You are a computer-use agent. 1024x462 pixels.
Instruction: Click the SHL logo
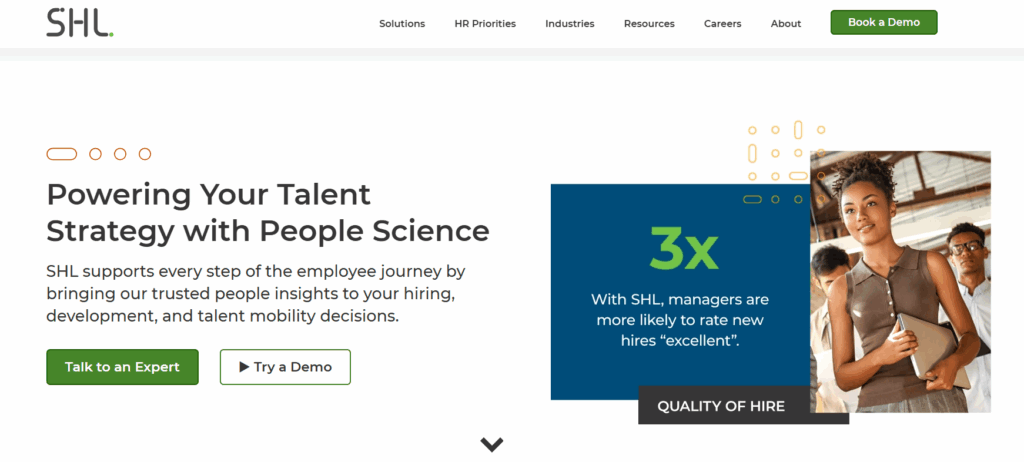[x=79, y=22]
